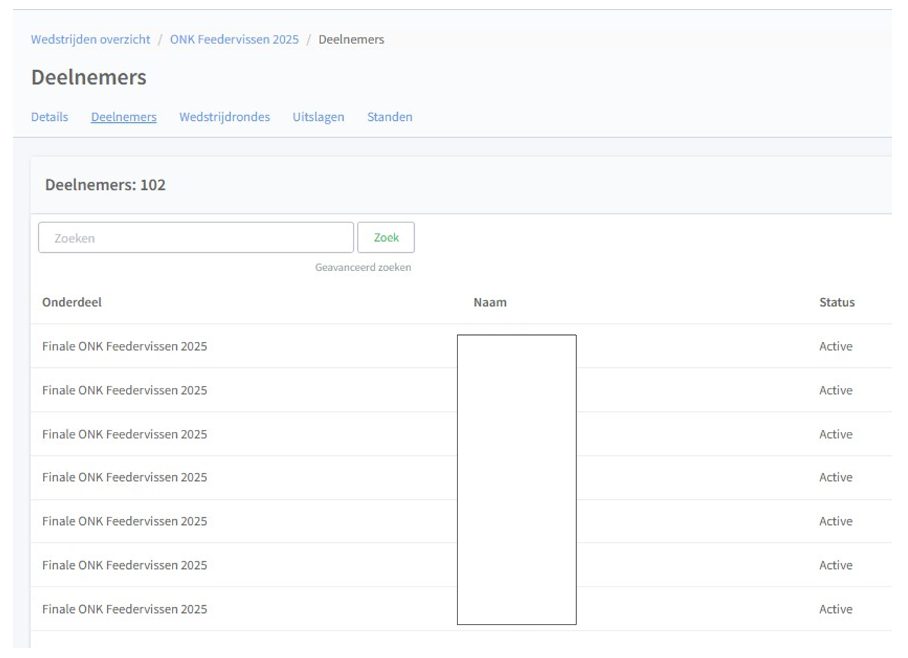Sort by the Status column header
This screenshot has height=658, width=908.
(x=836, y=302)
